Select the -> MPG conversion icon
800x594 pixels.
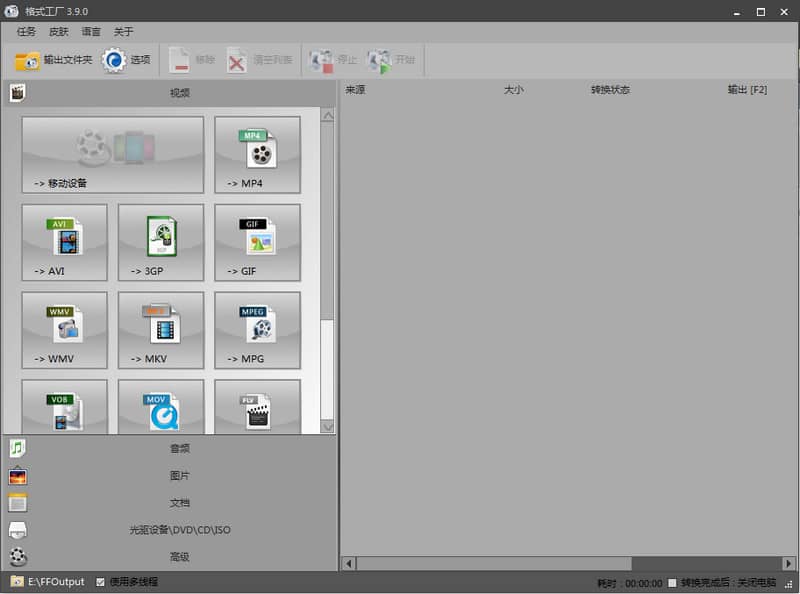pos(257,330)
